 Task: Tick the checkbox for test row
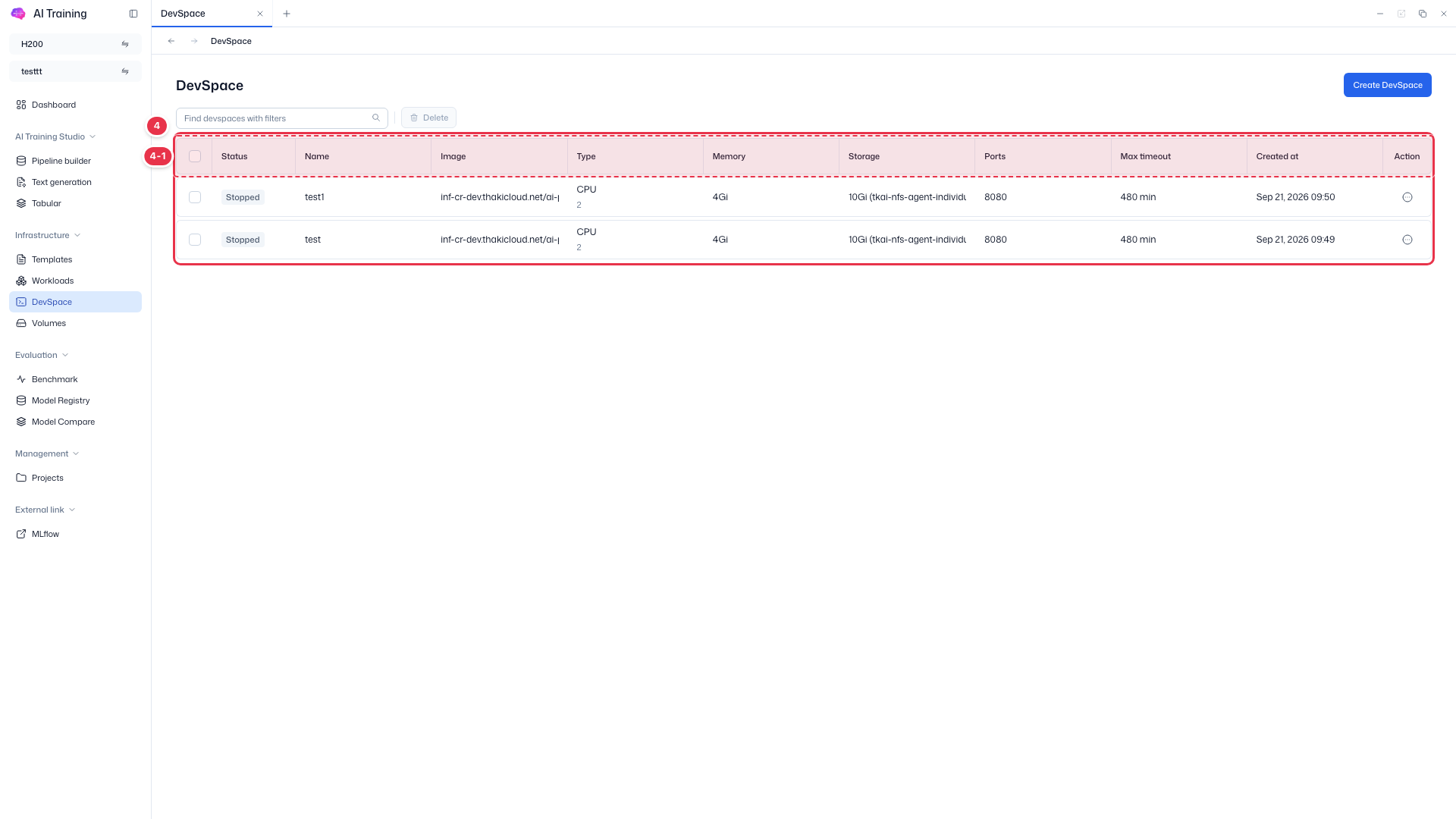tap(195, 240)
